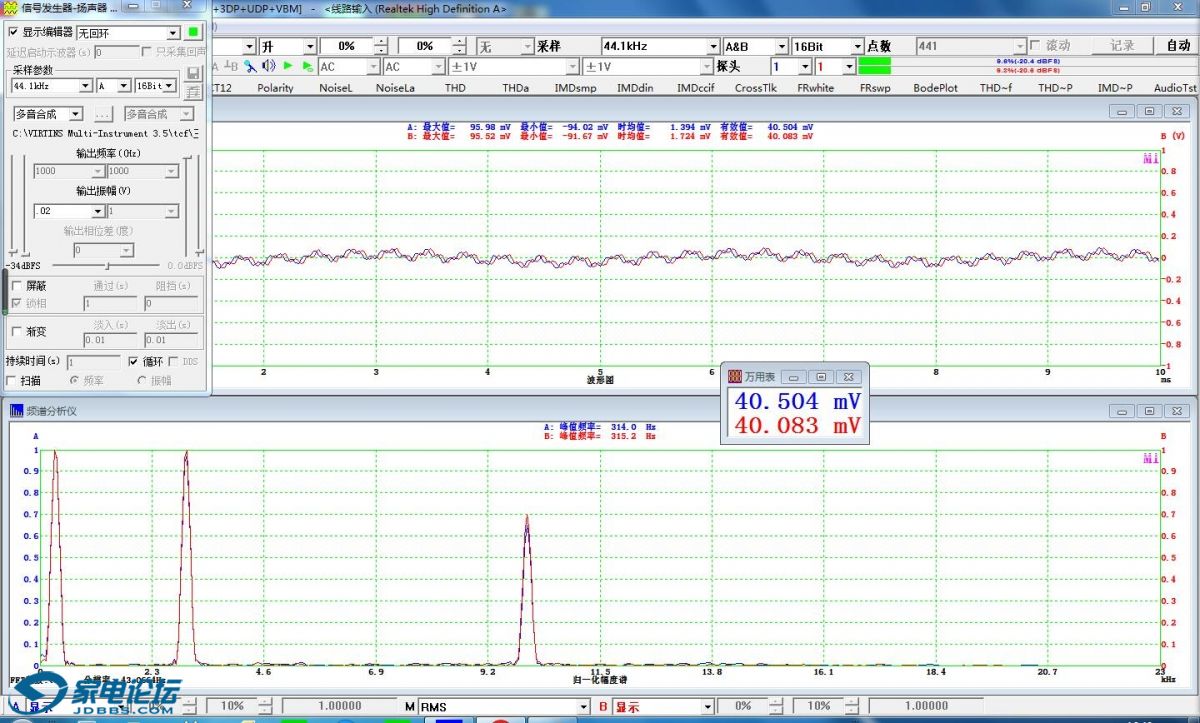Open the CrossTlk panel tab
This screenshot has height=723, width=1200.
(x=755, y=88)
